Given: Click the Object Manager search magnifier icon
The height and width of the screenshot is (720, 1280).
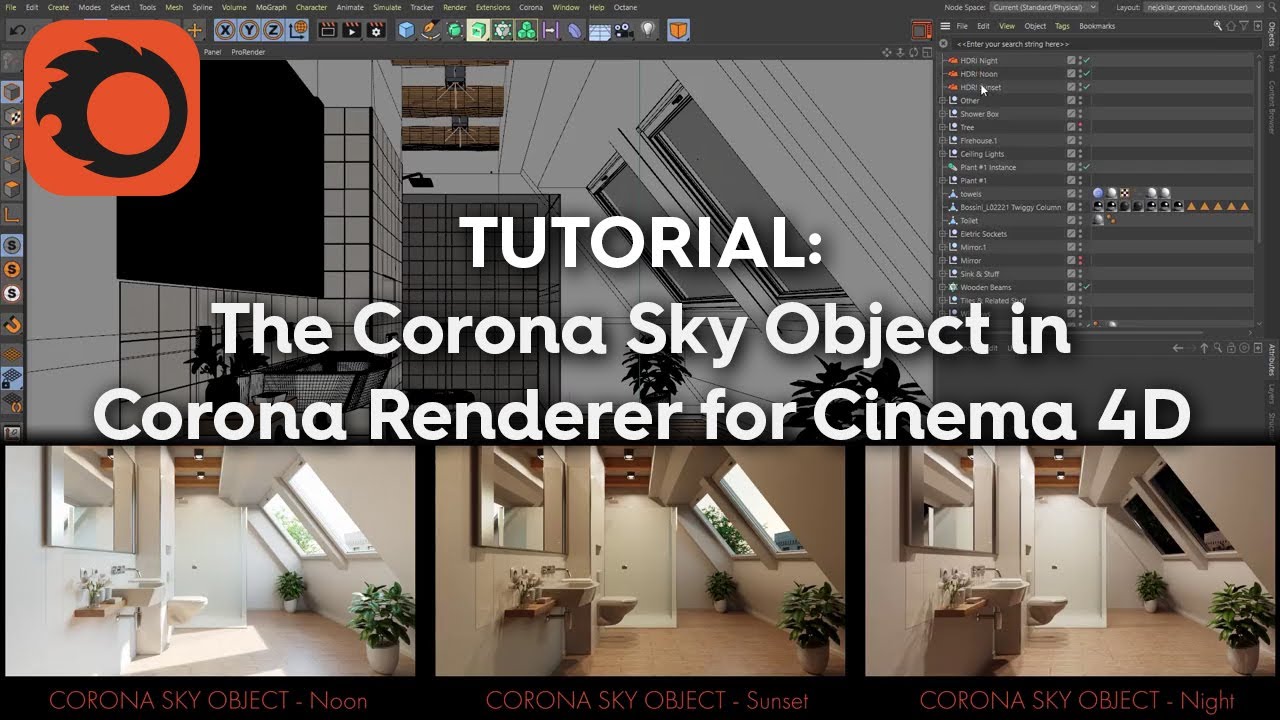Looking at the screenshot, I should click(x=1217, y=25).
